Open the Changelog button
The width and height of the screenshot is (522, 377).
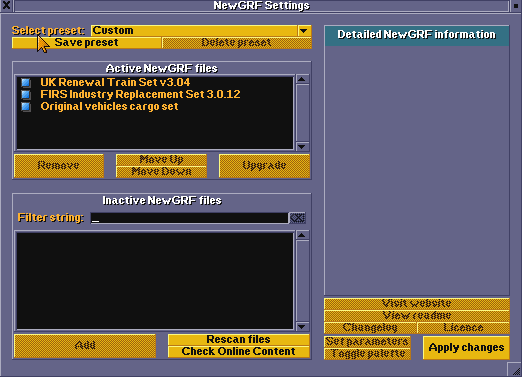pos(370,328)
